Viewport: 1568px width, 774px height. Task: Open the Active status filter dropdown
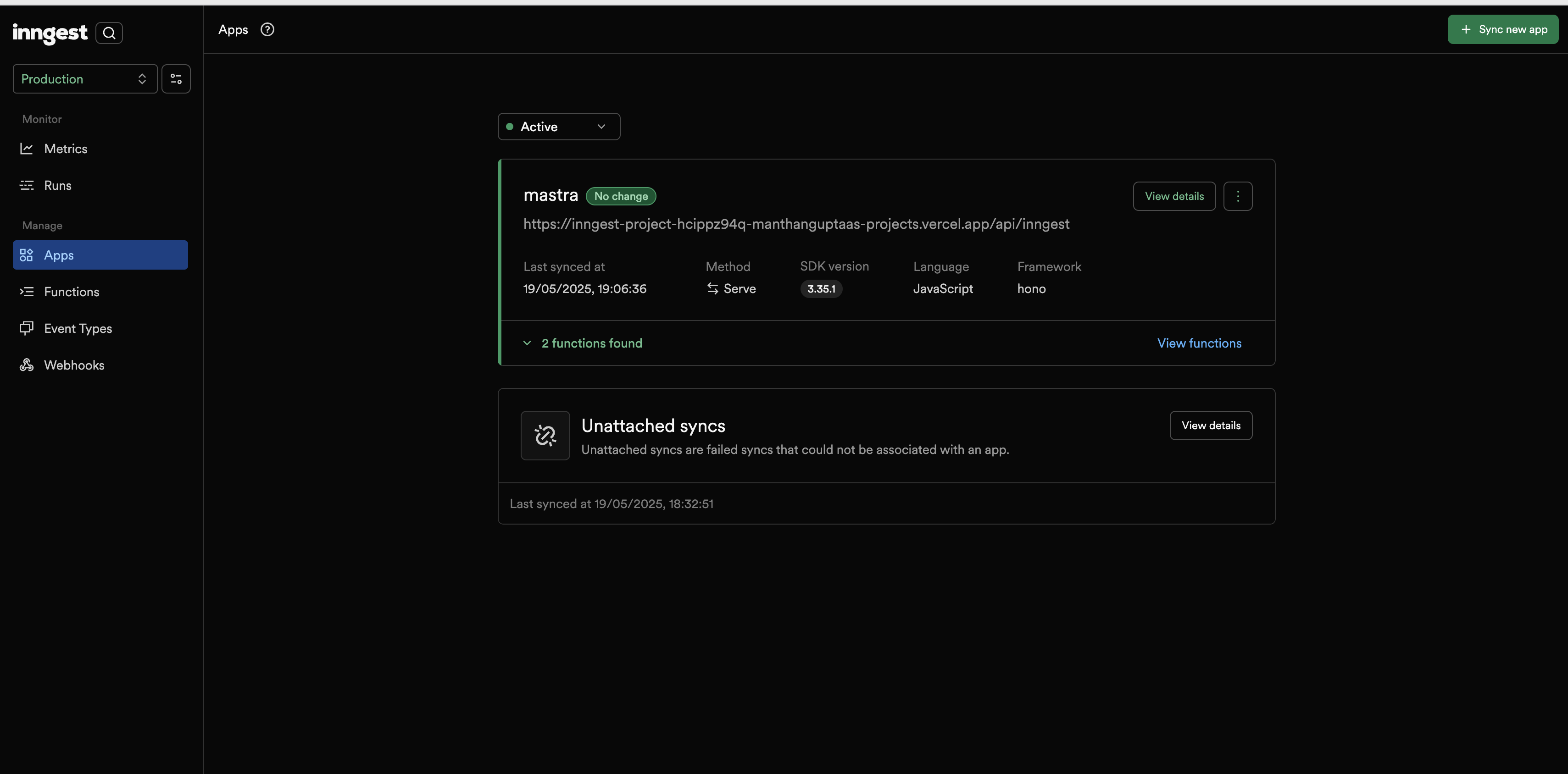pyautogui.click(x=558, y=126)
